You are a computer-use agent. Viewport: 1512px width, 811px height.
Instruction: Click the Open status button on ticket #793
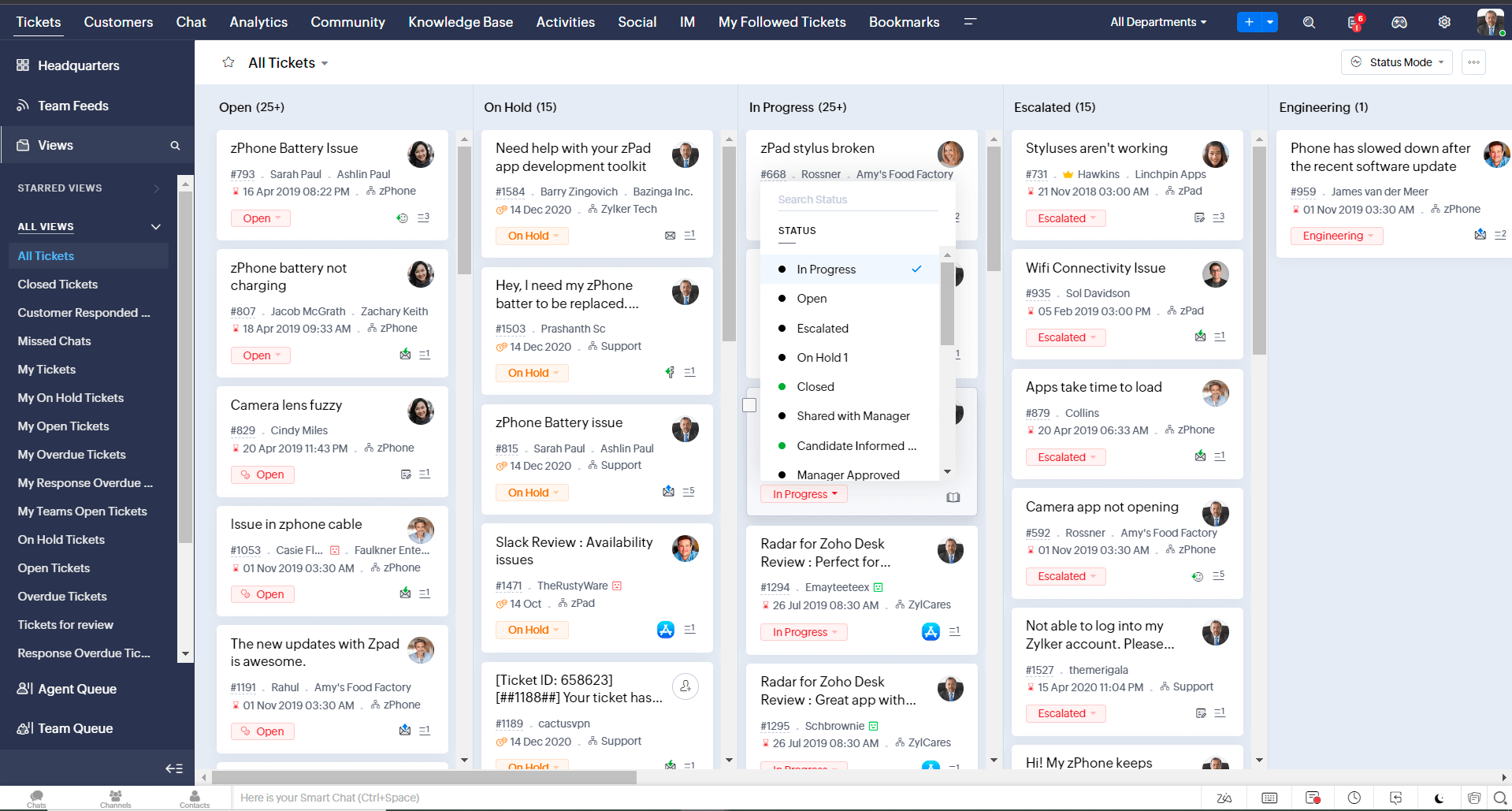(261, 218)
